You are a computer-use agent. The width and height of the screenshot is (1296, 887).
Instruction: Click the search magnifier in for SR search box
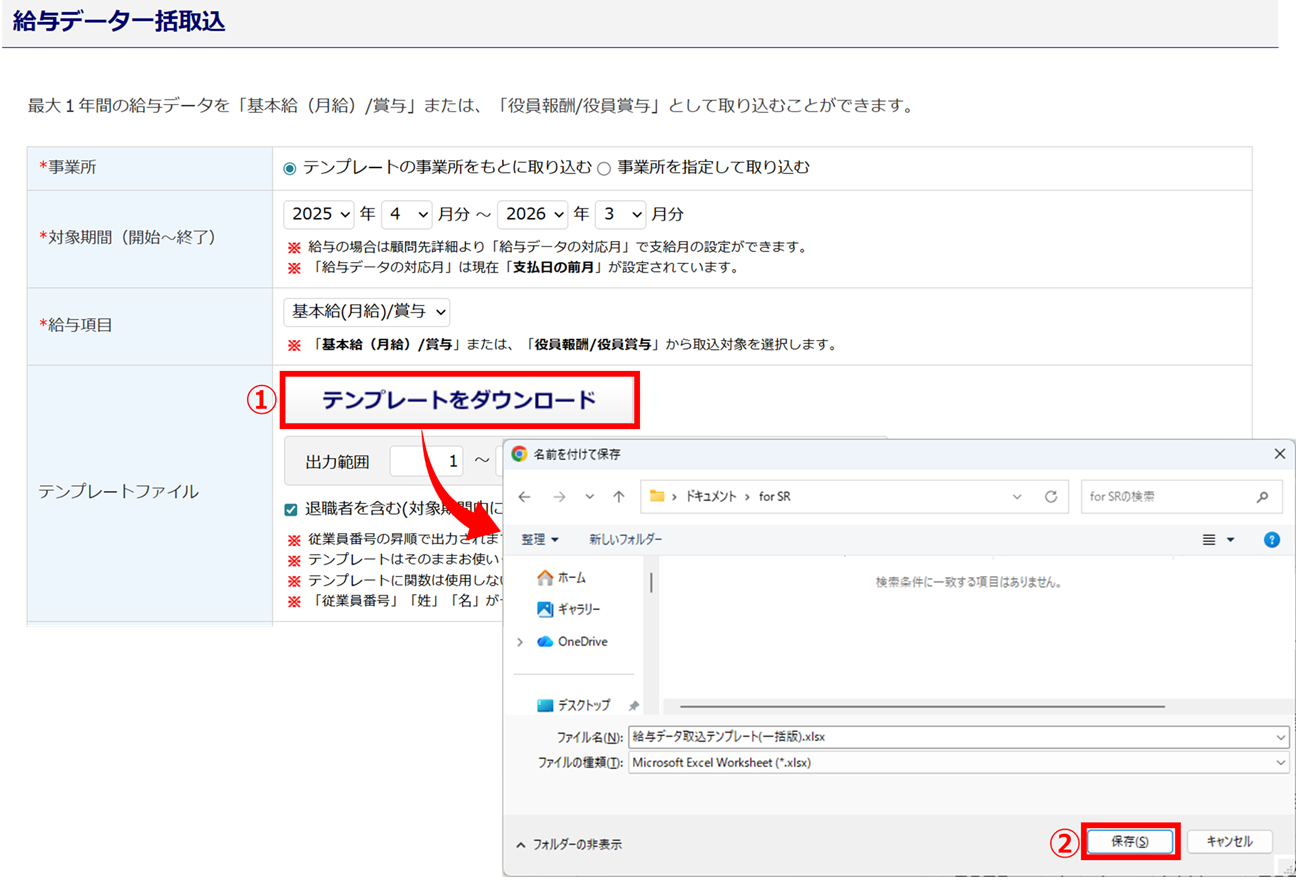tap(1262, 497)
